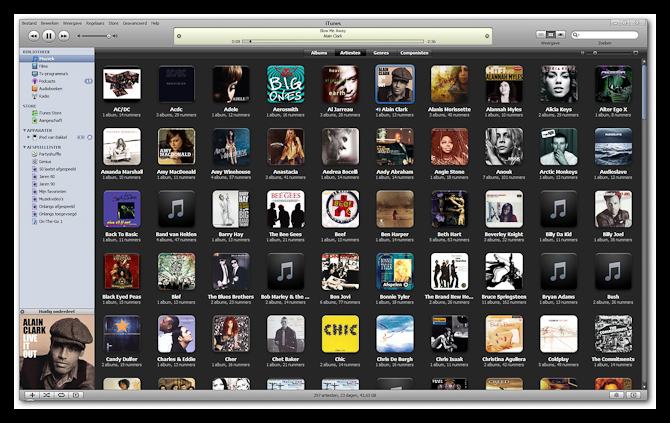Image resolution: width=670 pixels, height=423 pixels.
Task: Open Muziekvideo's playlist
Action: tap(57, 199)
